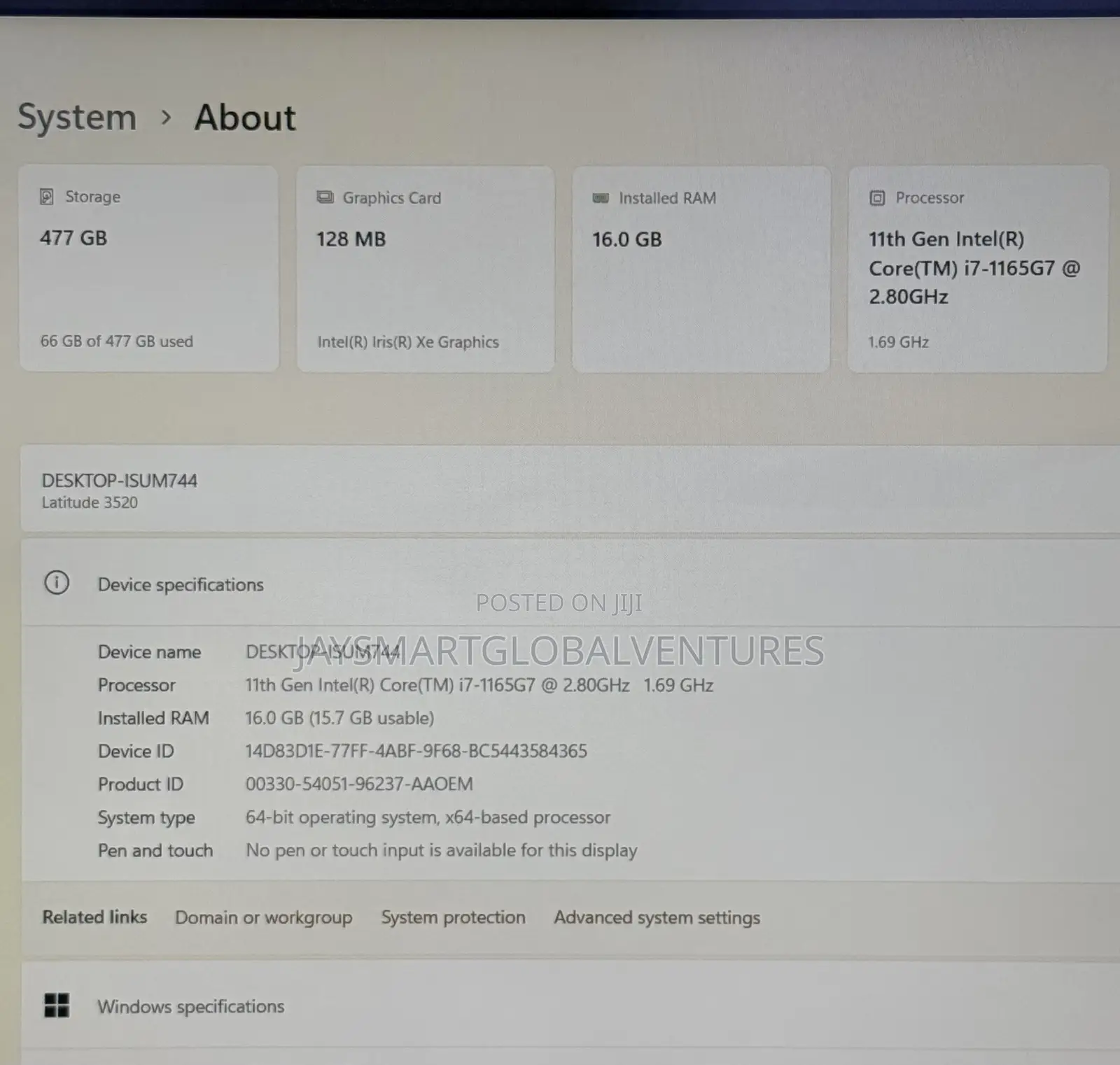The height and width of the screenshot is (1065, 1120).
Task: Click the 1.69 GHz text in Processor card
Action: tap(898, 342)
